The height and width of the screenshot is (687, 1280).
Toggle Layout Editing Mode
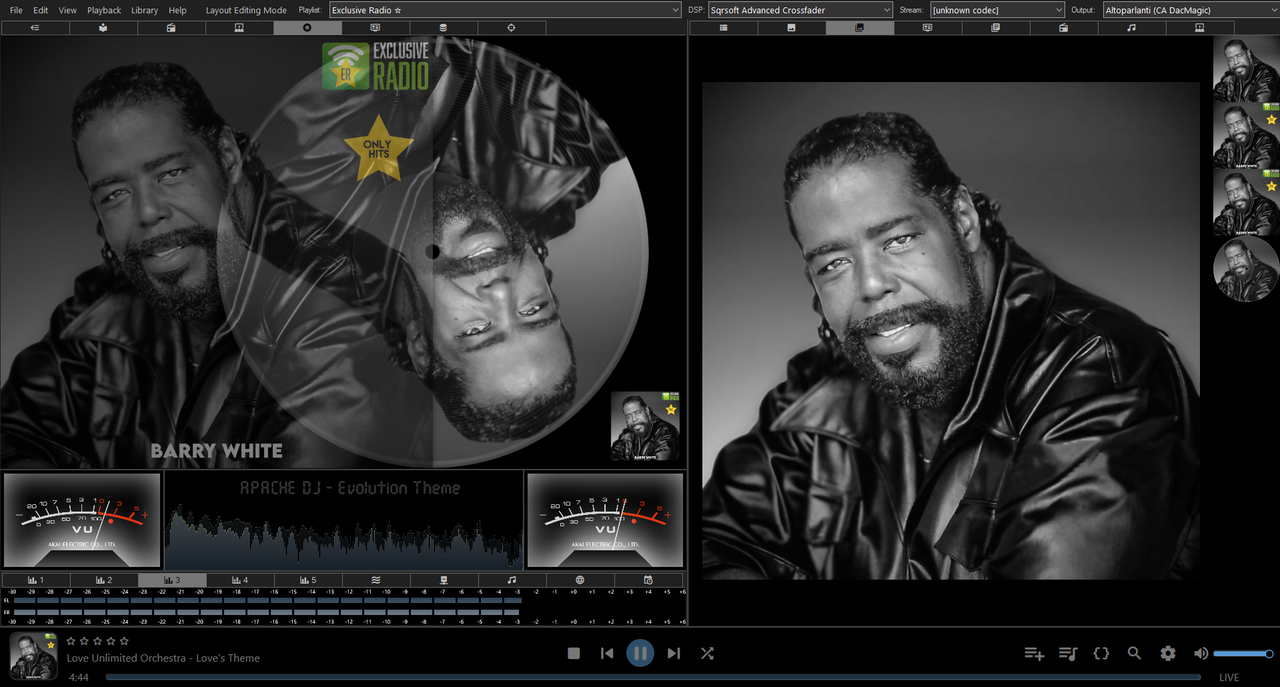coord(246,10)
